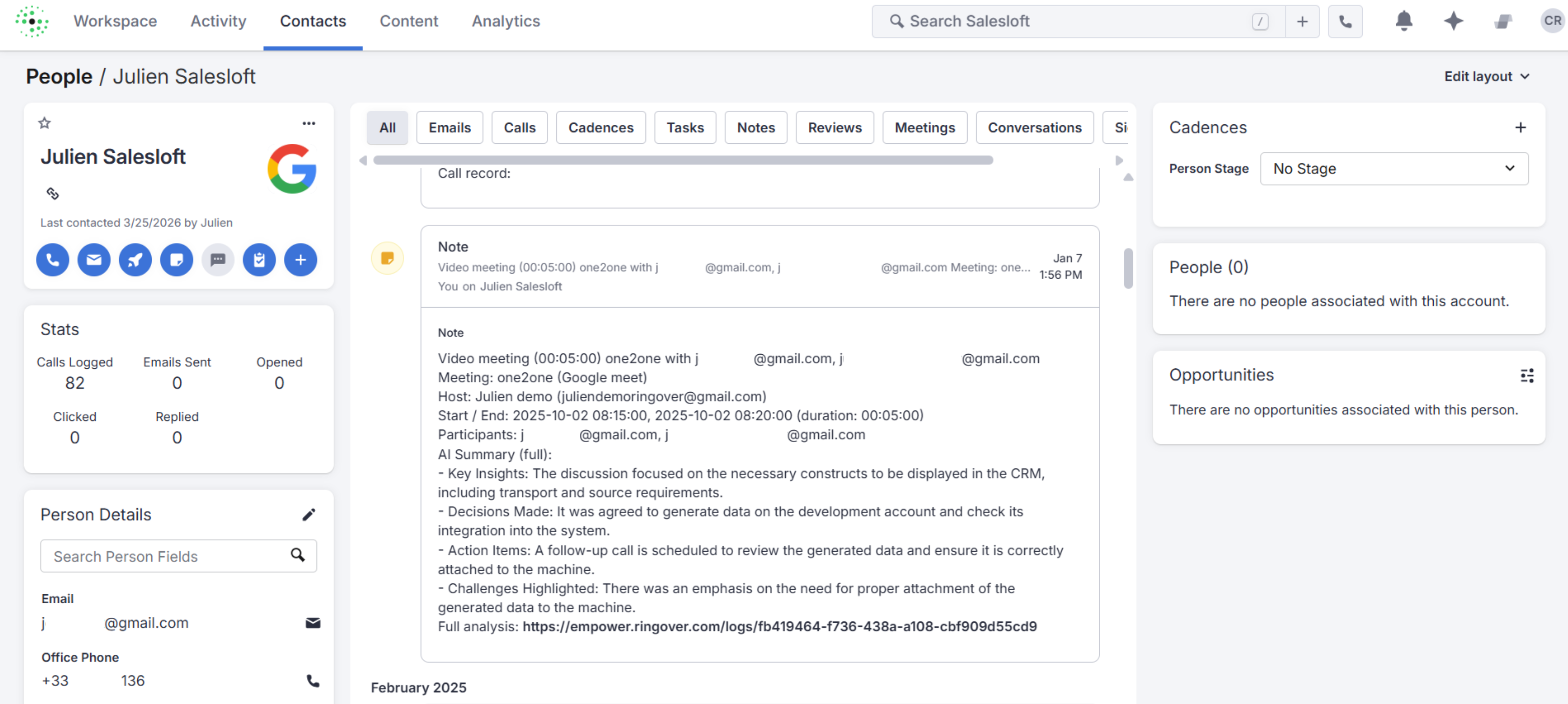Compose email using blue envelope button
1568x704 pixels.
tap(94, 260)
